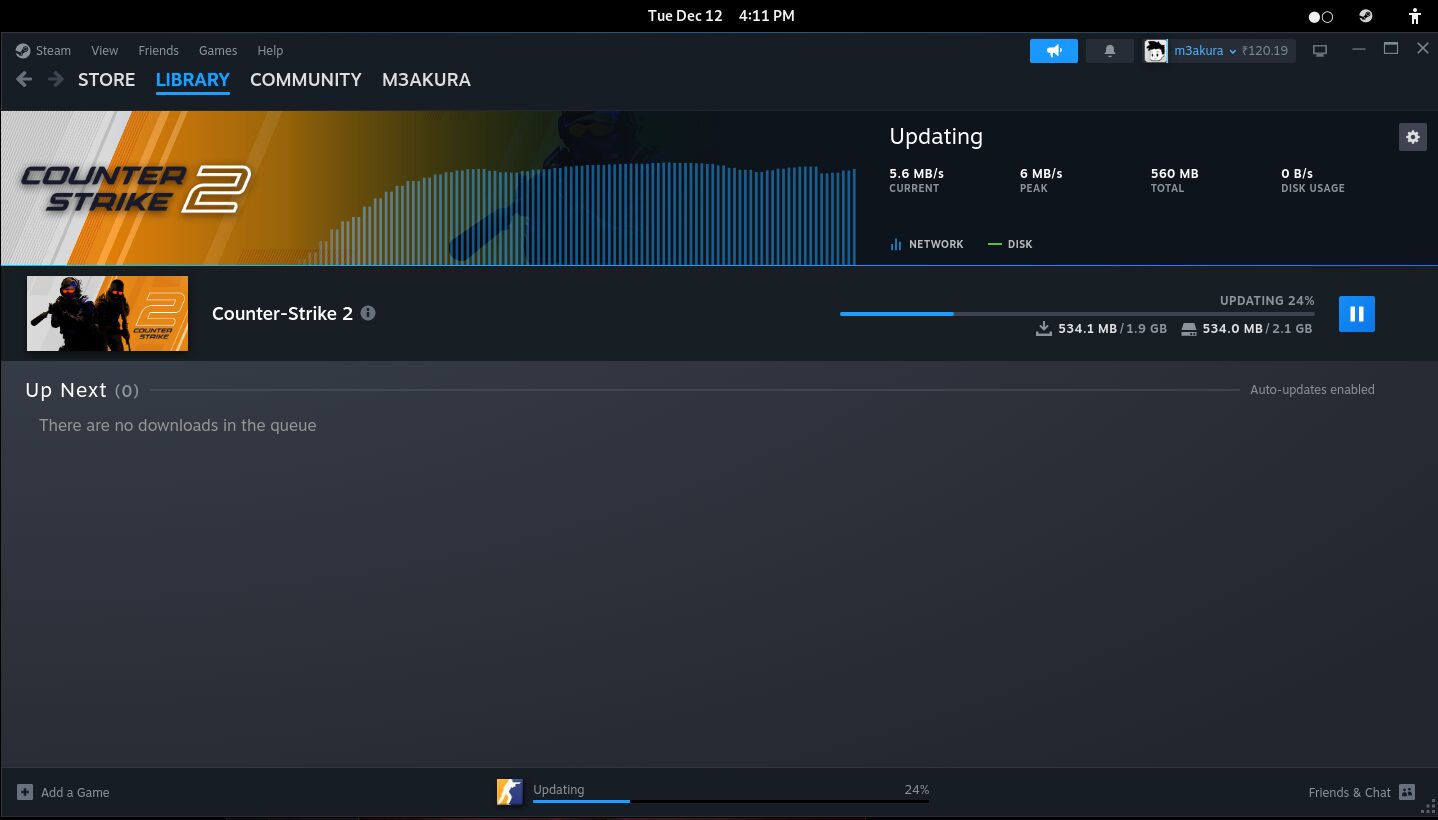Maximize the Steam window
The image size is (1438, 820).
point(1390,48)
